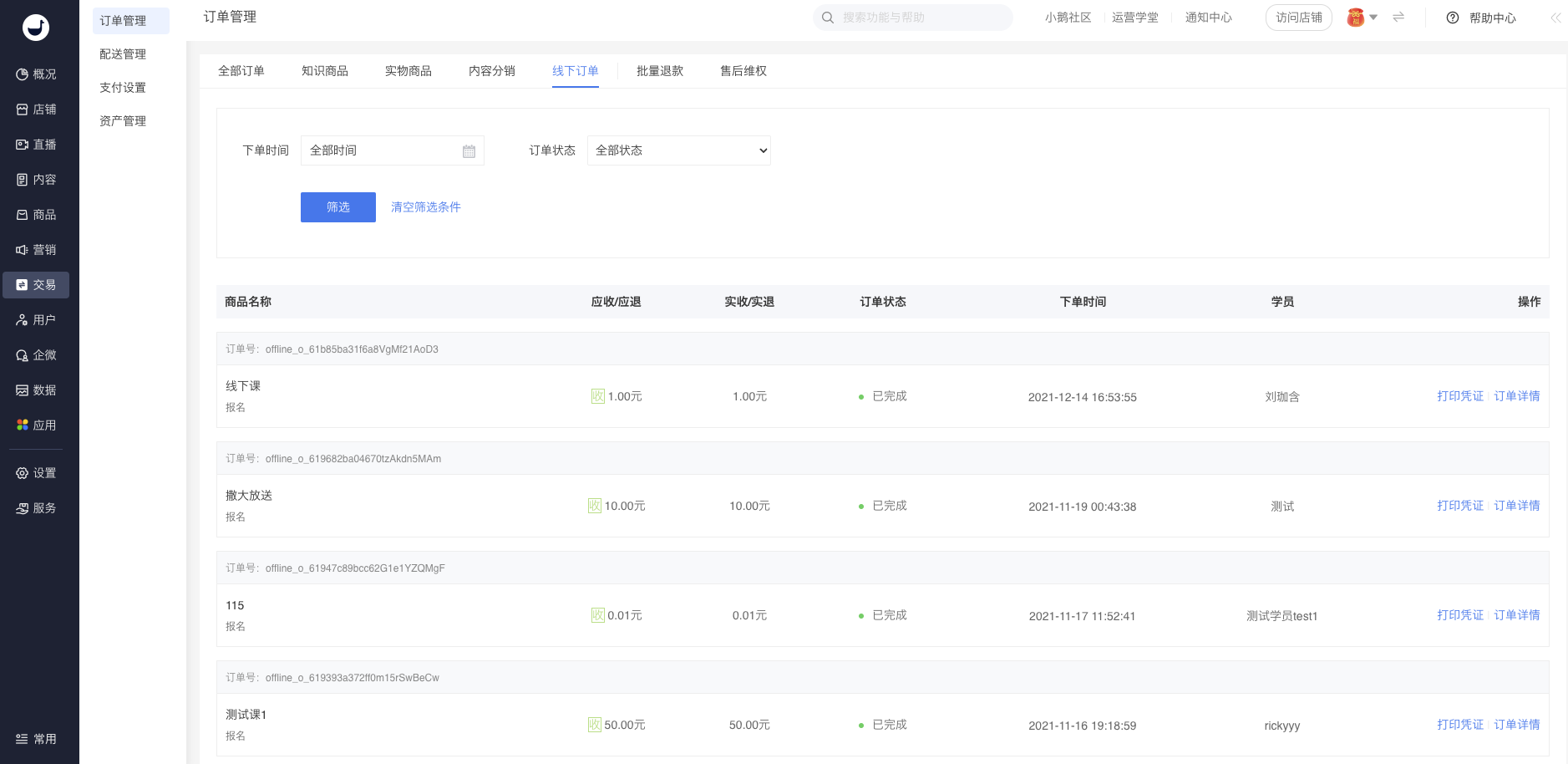Open the avatar account dropdown arrow
Screen dimensions: 1568x764
[1373, 18]
